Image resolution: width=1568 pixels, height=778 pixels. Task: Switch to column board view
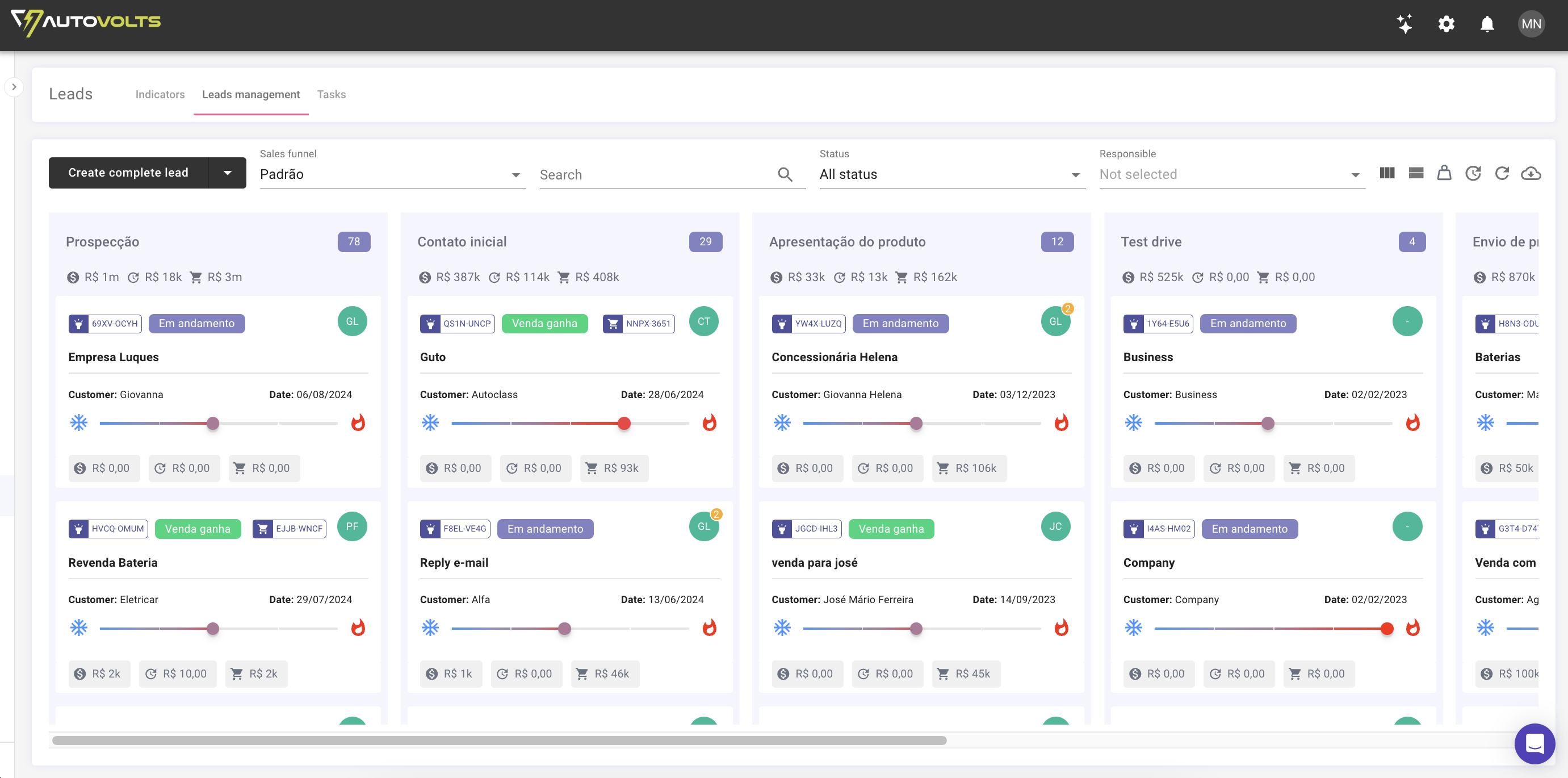click(1387, 173)
